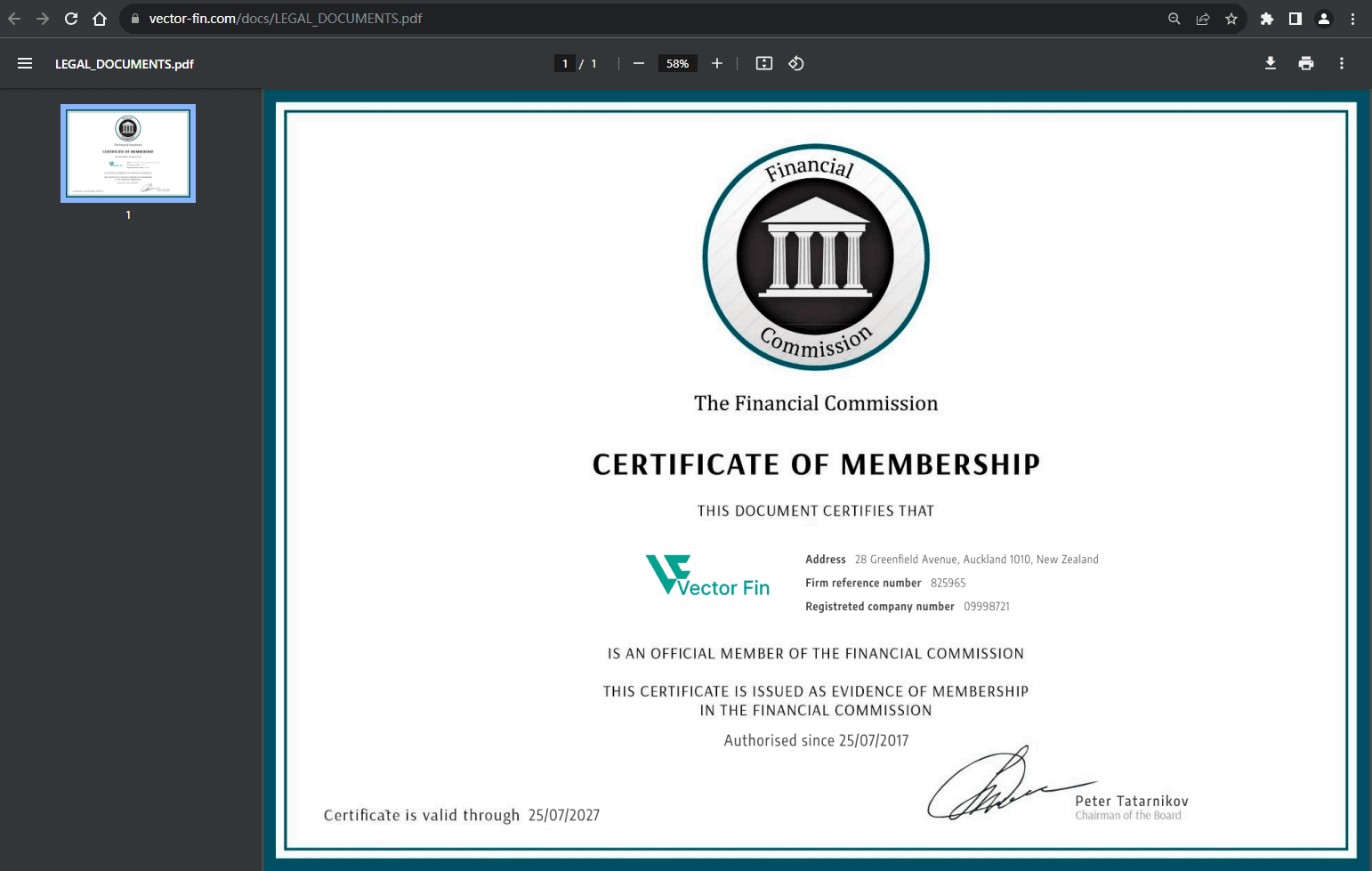Click 'The Financial Commission' title text

pos(816,404)
